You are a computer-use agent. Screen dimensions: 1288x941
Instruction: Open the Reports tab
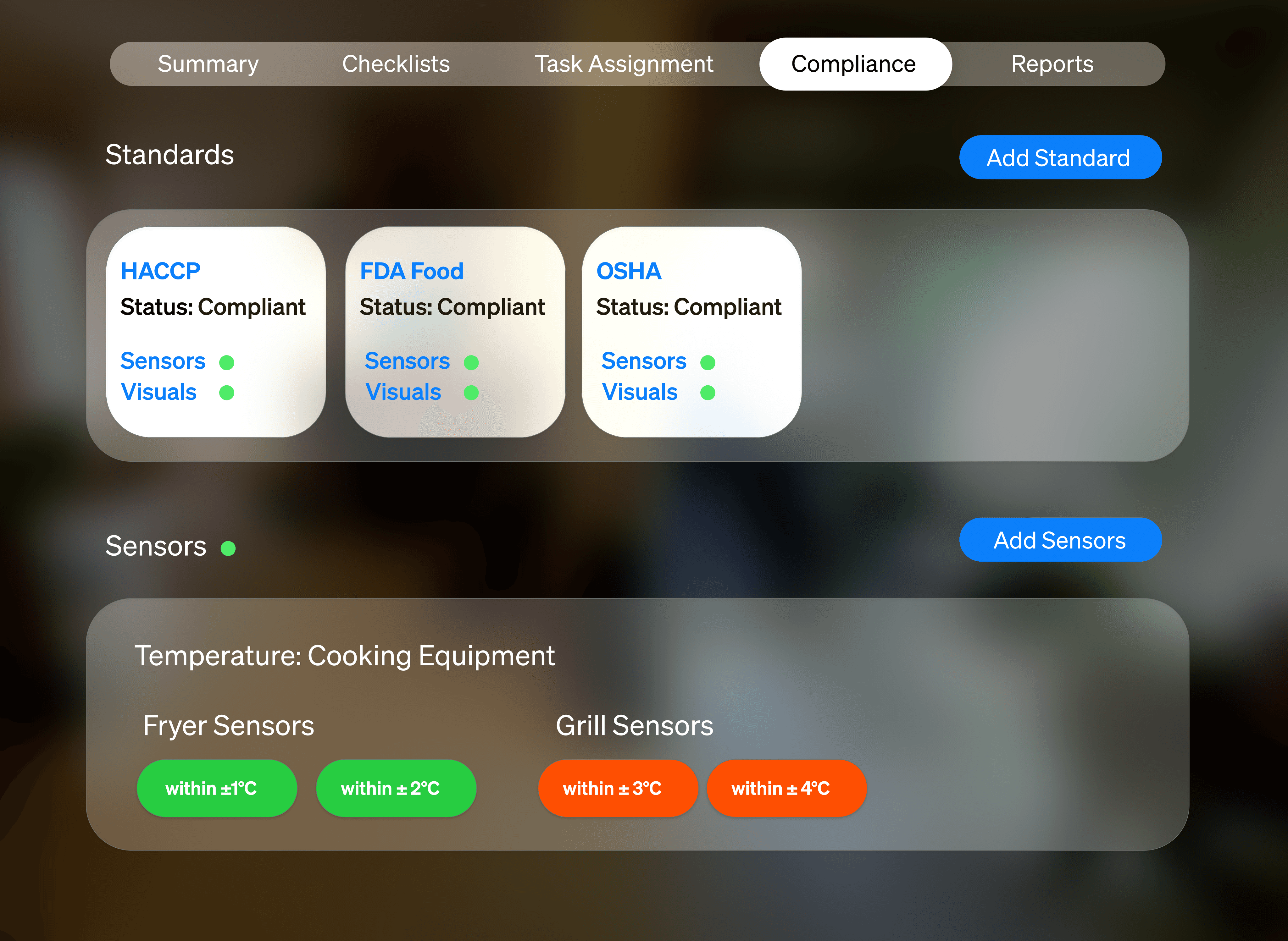pyautogui.click(x=1052, y=64)
